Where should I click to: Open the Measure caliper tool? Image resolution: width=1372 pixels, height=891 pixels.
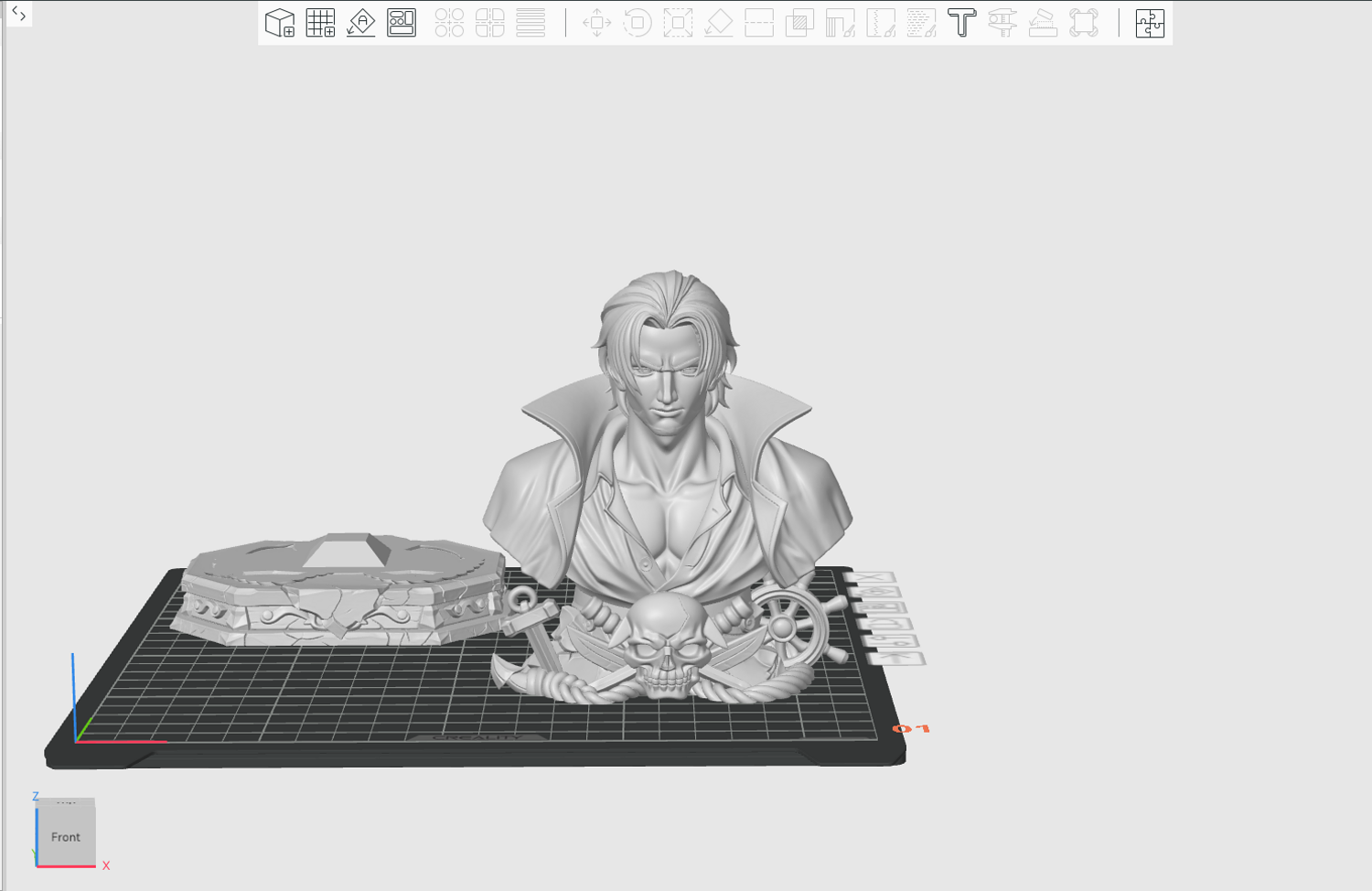1002,23
